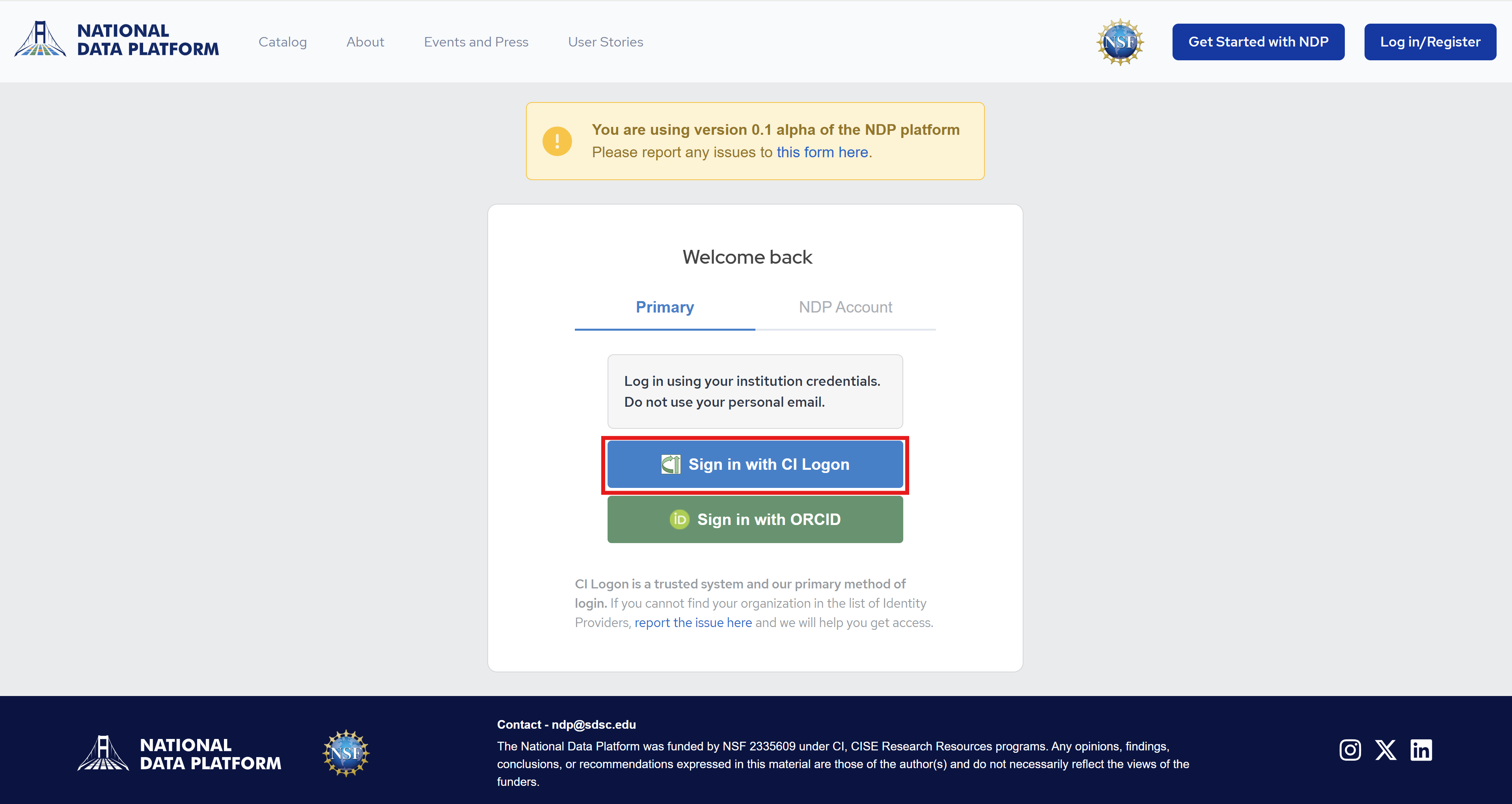Screen dimensions: 1512x804
Task: Click the yellow exclamation warning icon
Action: 556,141
